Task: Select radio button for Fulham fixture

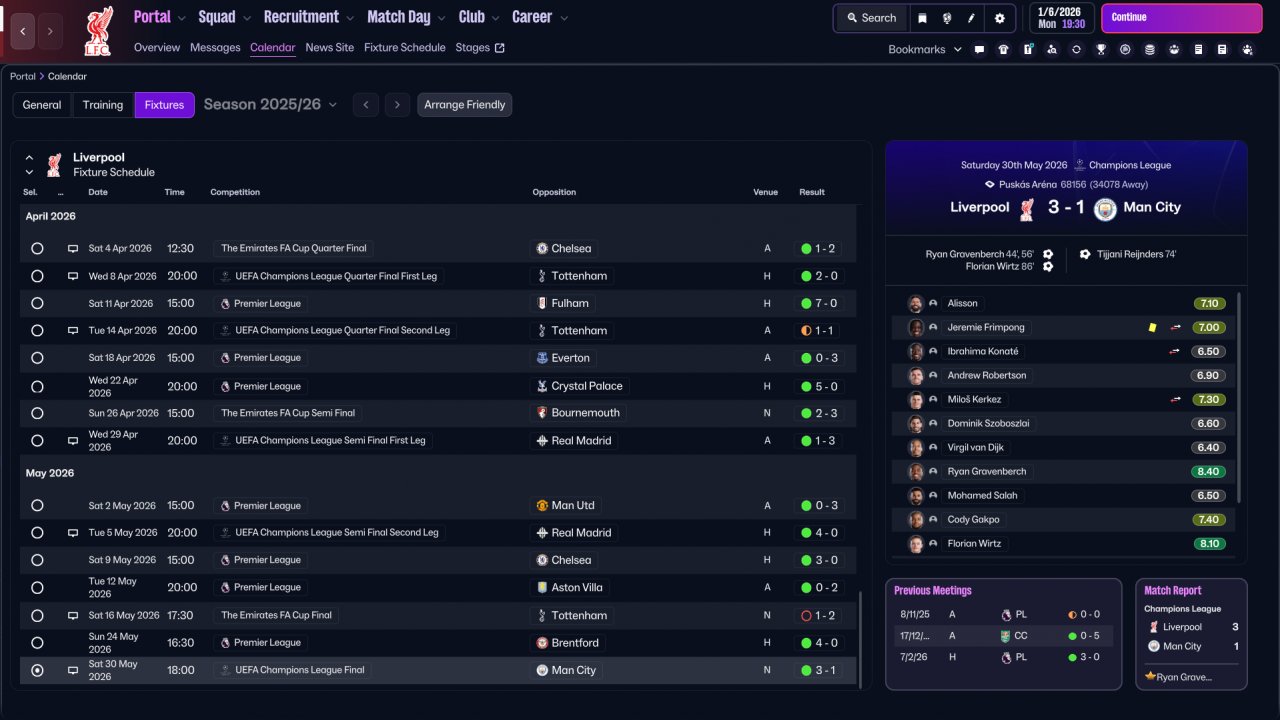Action: [x=37, y=303]
